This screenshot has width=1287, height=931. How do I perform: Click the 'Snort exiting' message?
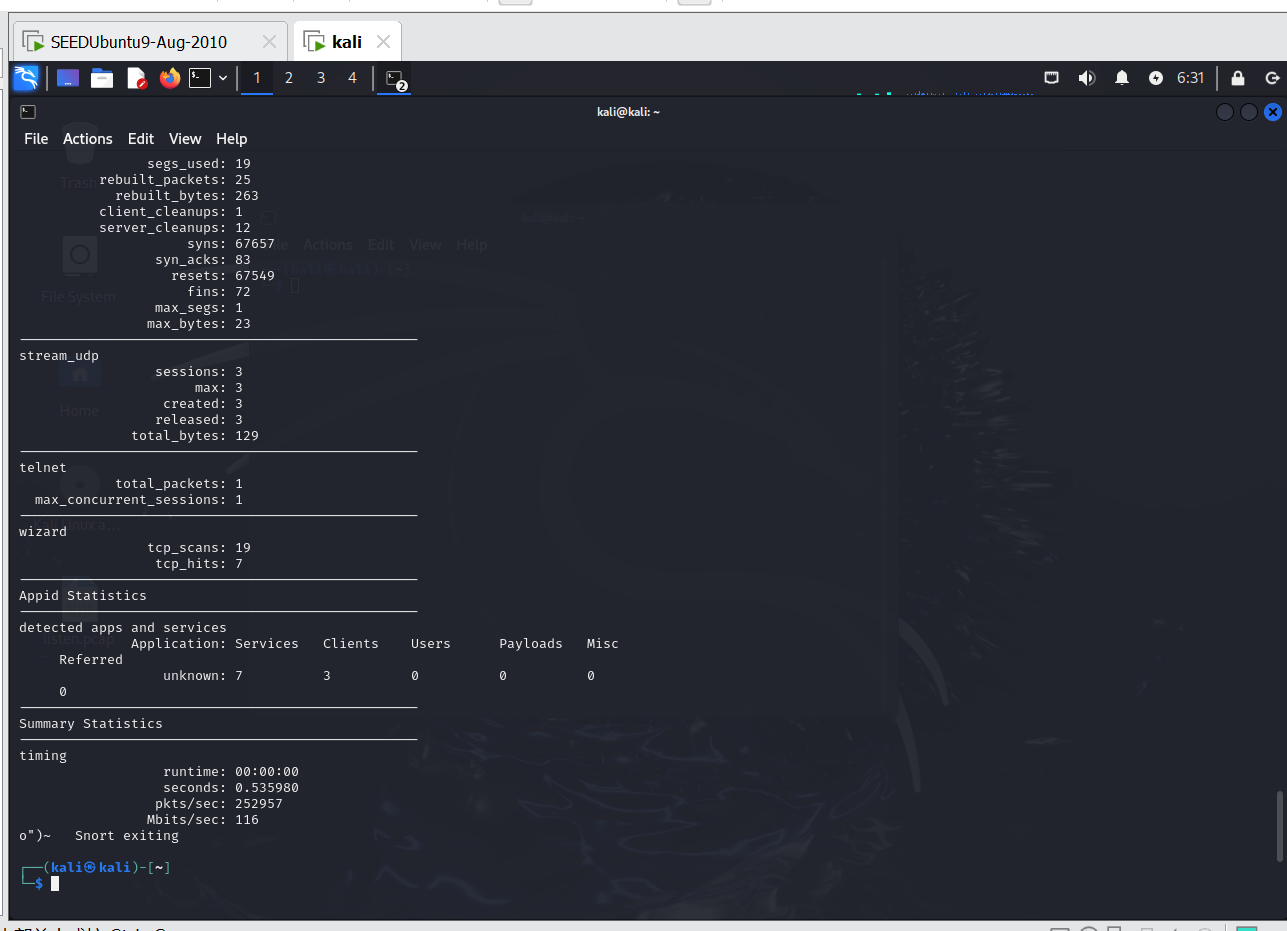point(127,836)
